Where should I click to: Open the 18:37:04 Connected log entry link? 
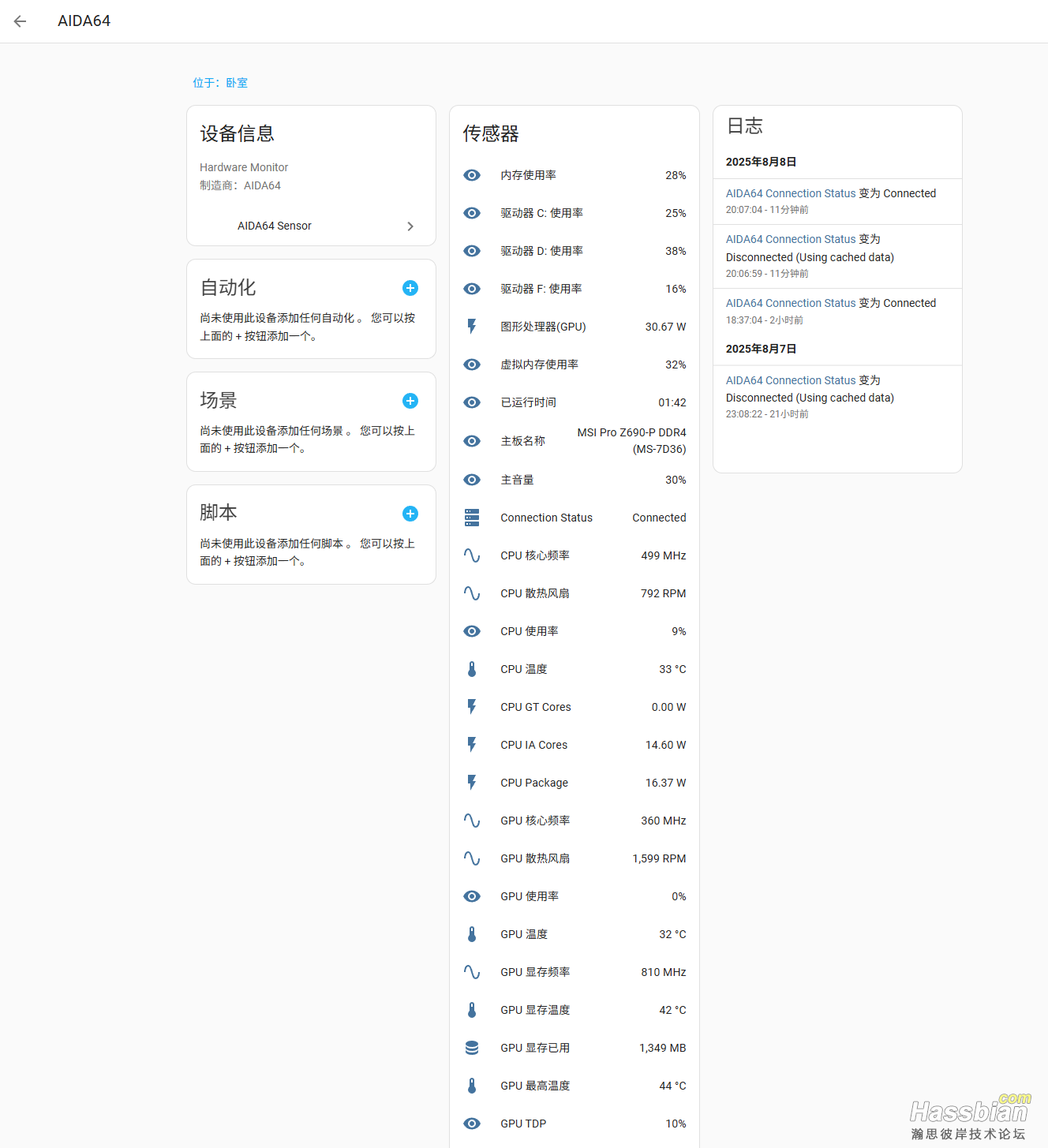coord(791,303)
